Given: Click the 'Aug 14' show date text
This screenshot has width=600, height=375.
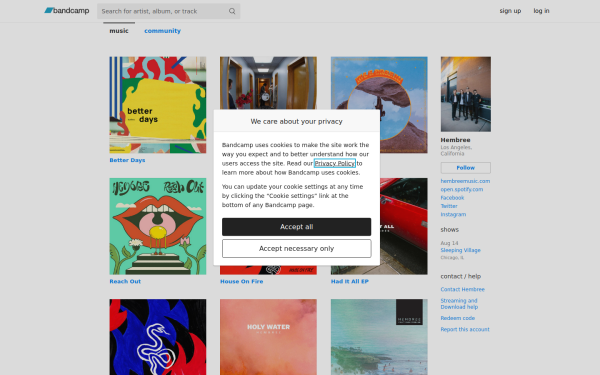Looking at the screenshot, I should [x=449, y=243].
